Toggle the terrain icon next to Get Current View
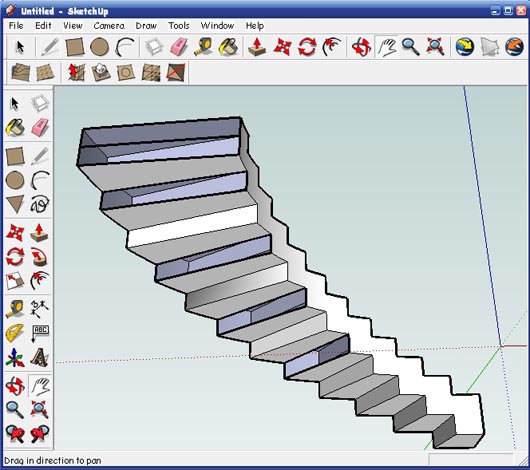 490,47
